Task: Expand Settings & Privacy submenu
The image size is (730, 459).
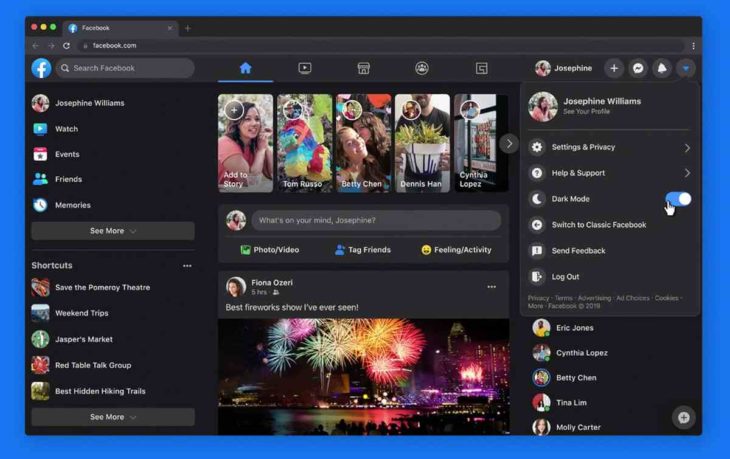Action: click(x=610, y=147)
